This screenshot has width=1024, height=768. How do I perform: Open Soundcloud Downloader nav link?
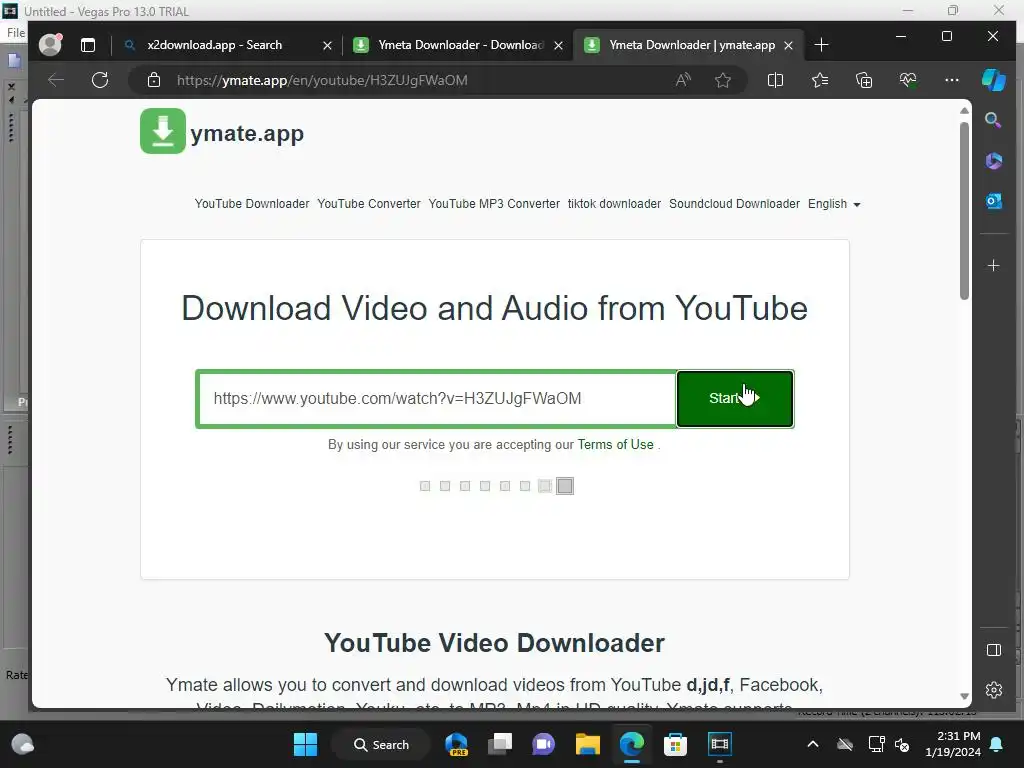point(734,204)
